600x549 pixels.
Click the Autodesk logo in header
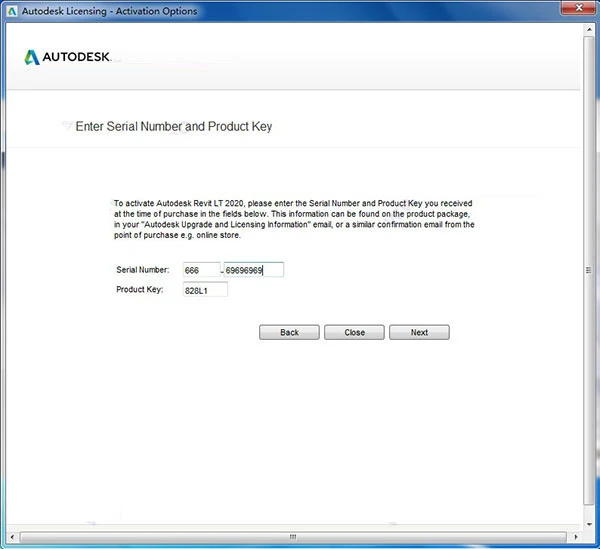tap(67, 57)
